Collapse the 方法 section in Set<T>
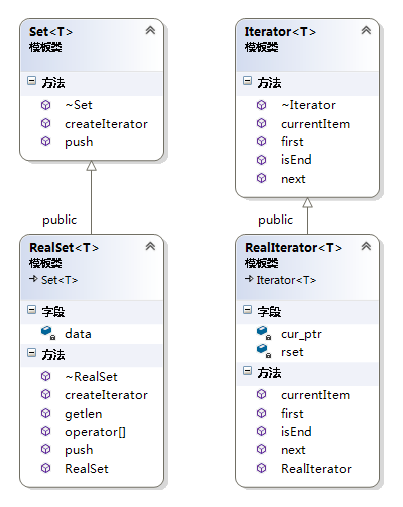Viewport: 403px width, 507px height. (31, 81)
